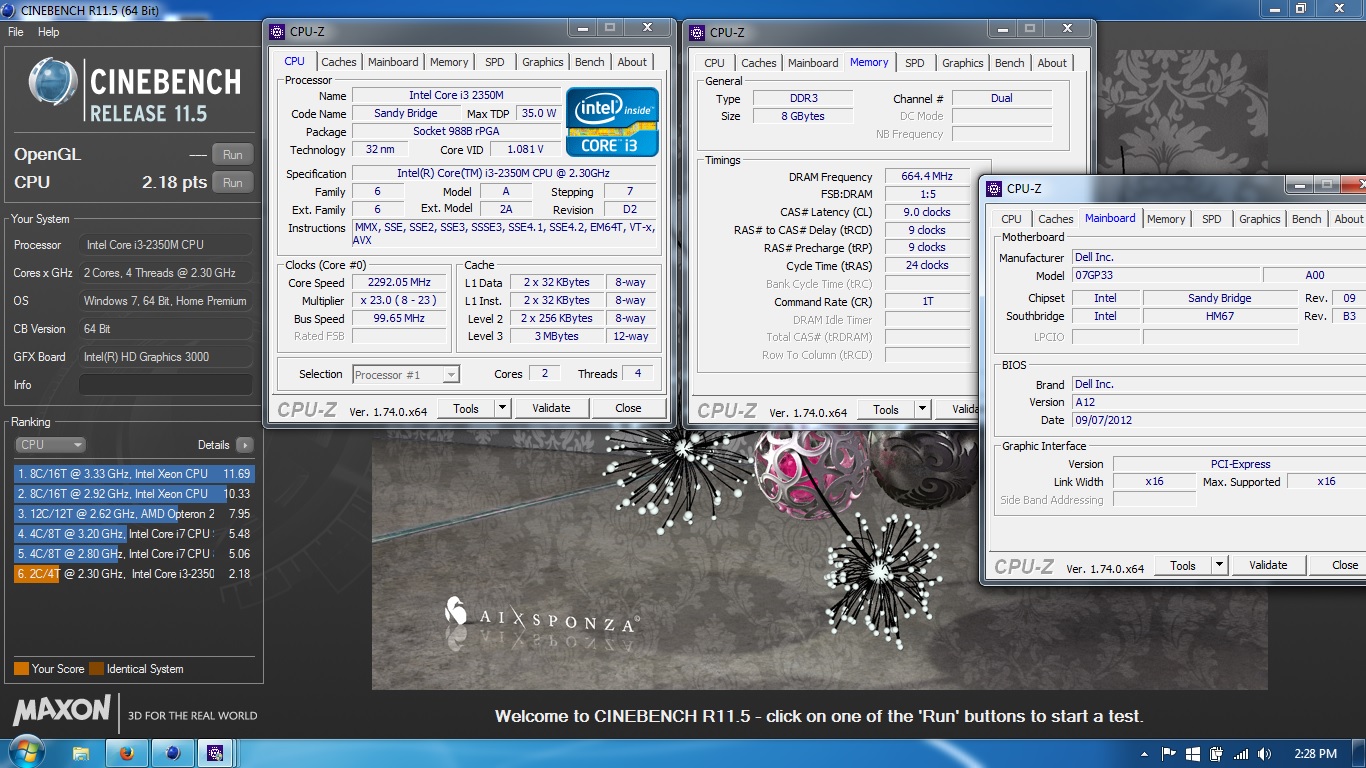
Task: Select ranking row 4C/8T @ 3.20 GHz Core i7
Action: coord(133,534)
